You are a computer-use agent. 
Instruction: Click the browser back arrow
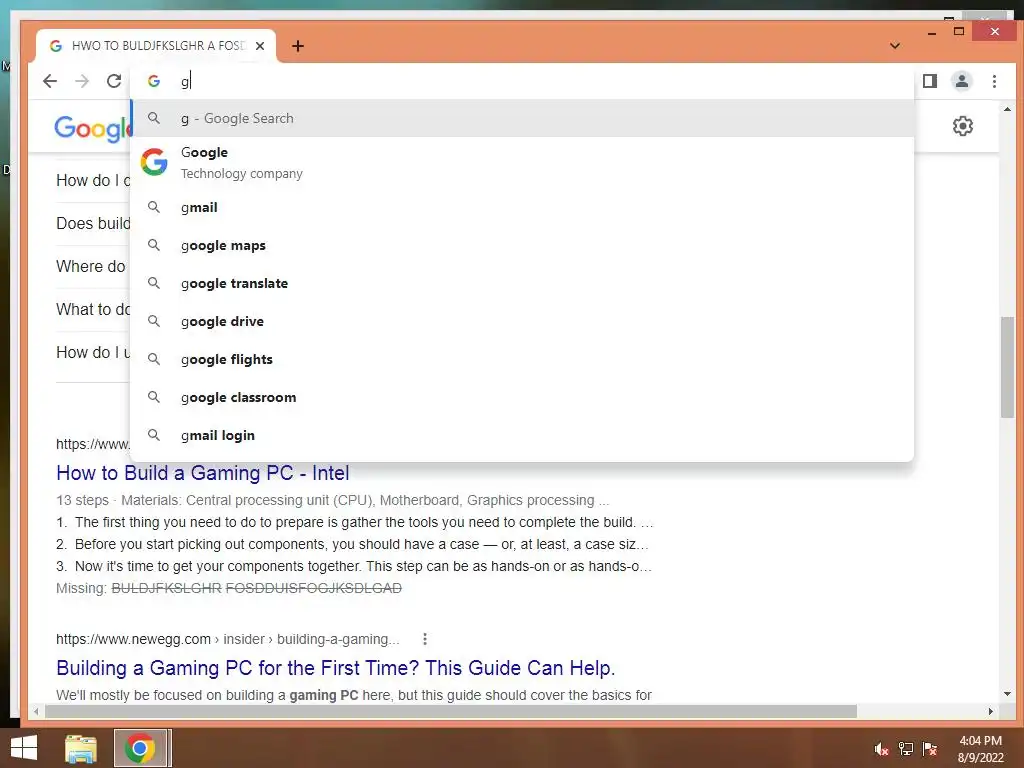coord(50,81)
